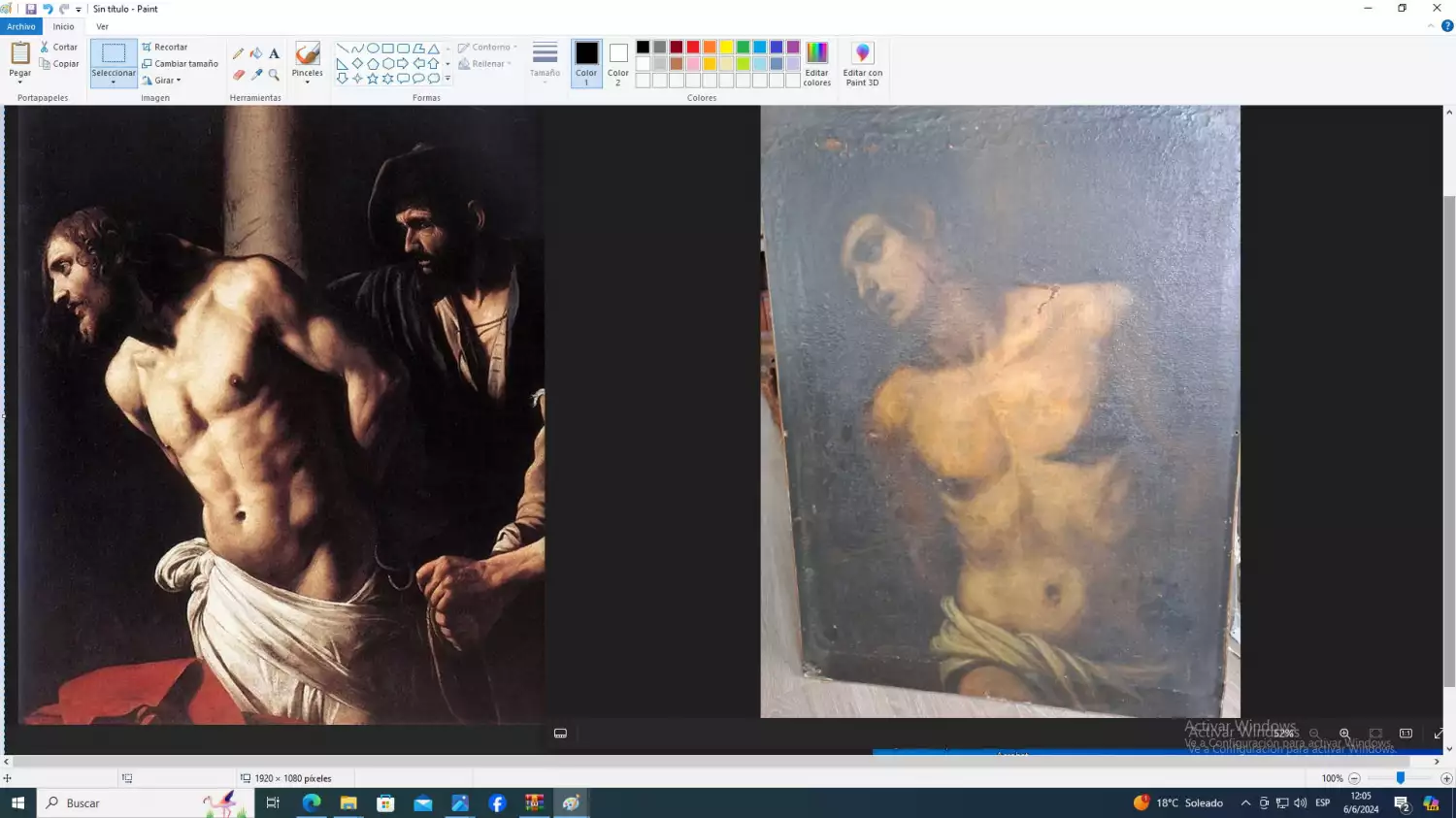Toggle the Seleccionar selection tool
This screenshot has height=818, width=1456.
coord(114,54)
